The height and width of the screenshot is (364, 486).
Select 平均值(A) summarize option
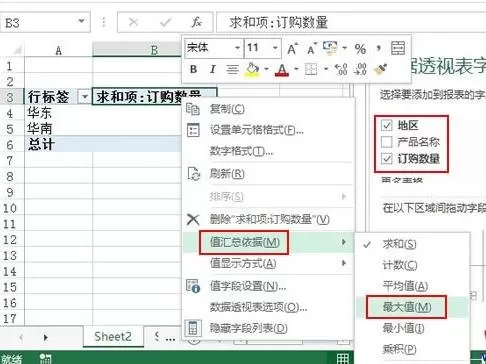pyautogui.click(x=412, y=286)
